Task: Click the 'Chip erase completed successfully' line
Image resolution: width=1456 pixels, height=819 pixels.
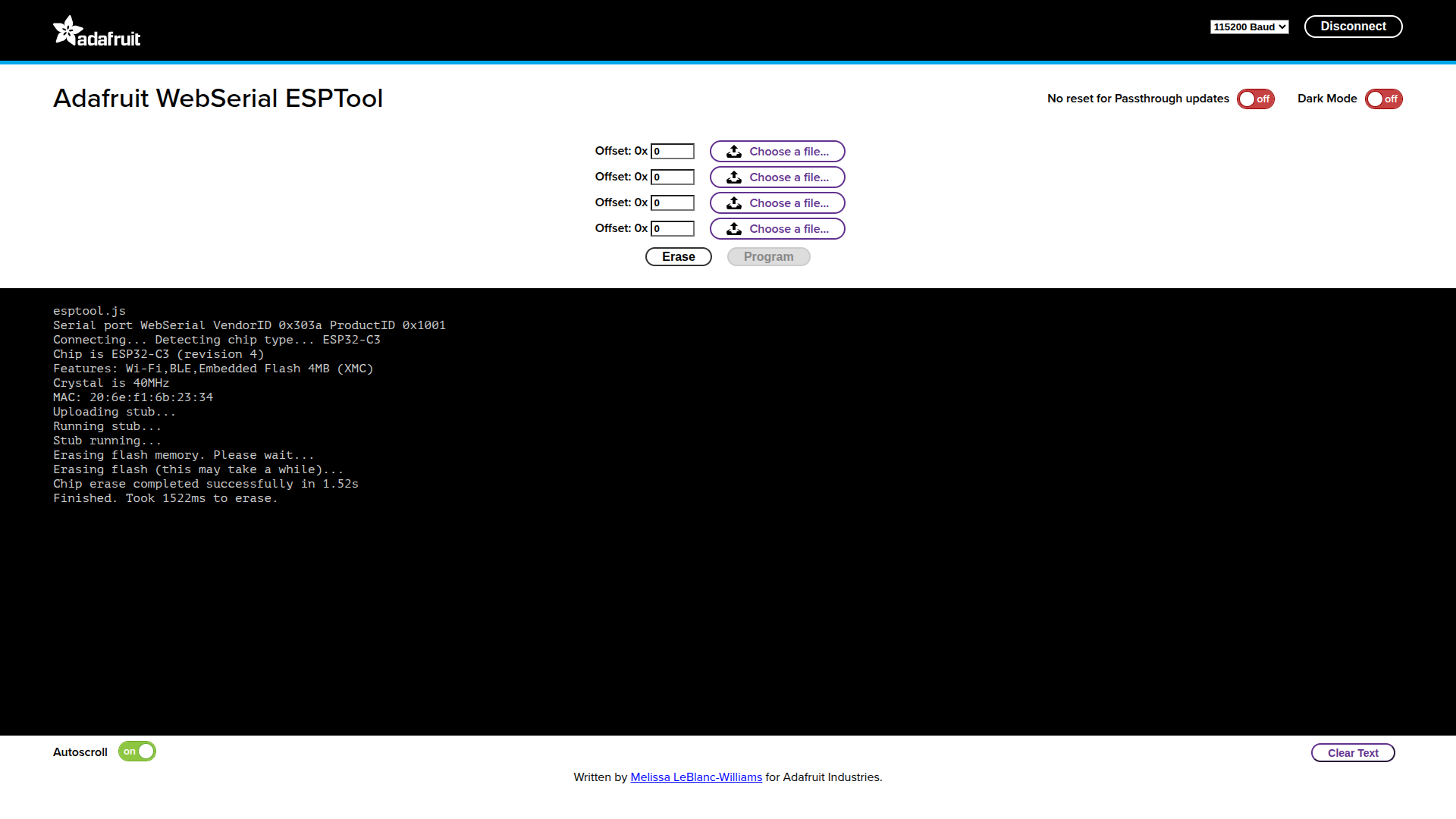Action: [x=206, y=484]
